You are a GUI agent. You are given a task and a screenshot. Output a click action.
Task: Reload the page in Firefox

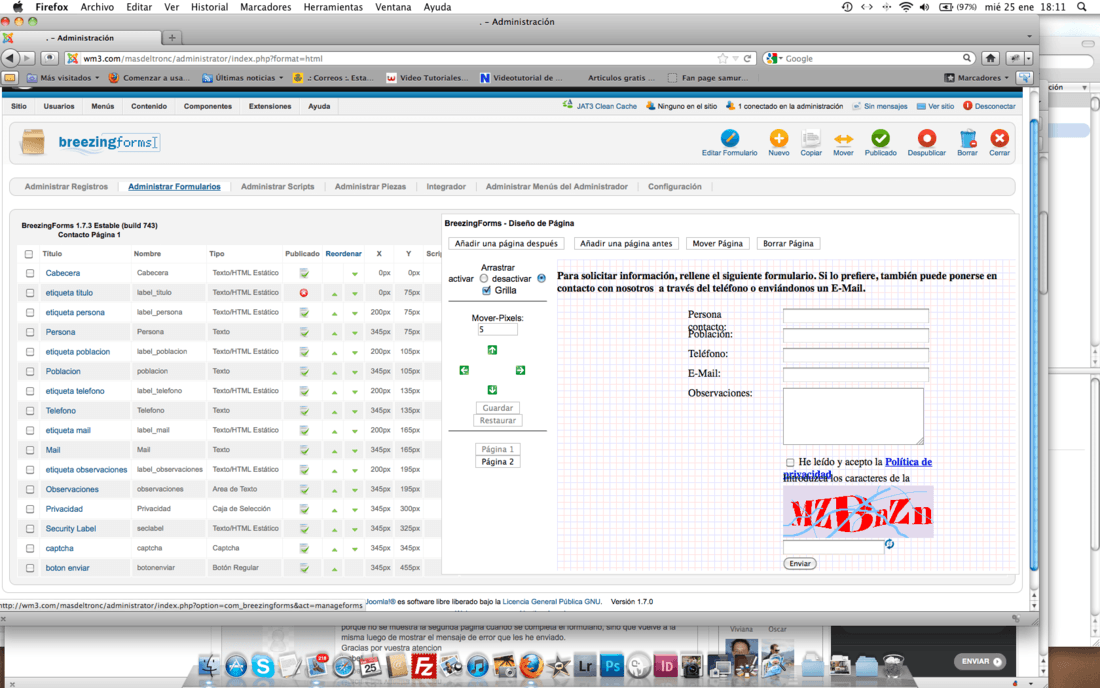pos(748,59)
